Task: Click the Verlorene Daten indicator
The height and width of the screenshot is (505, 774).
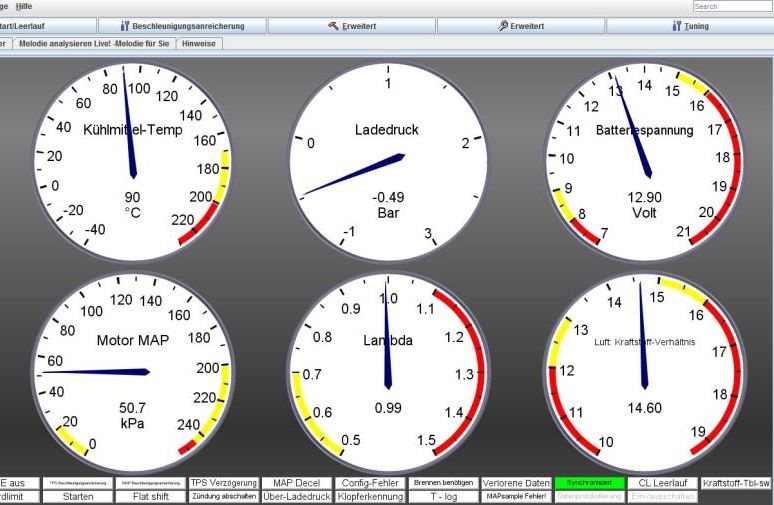Action: tap(516, 483)
